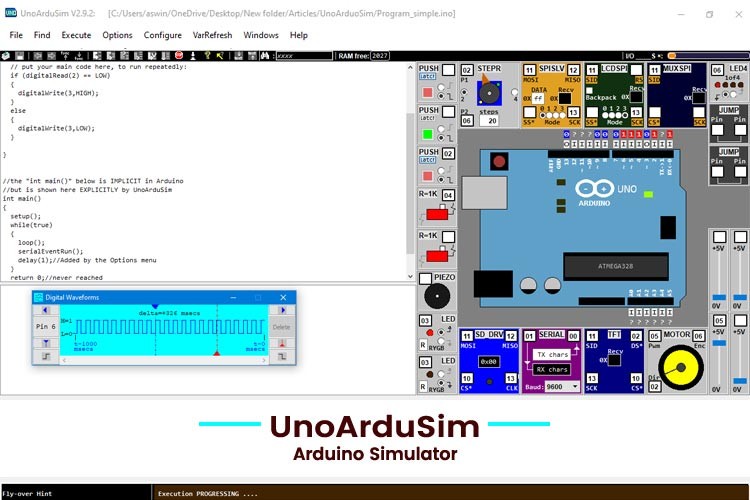Click the rising-edge icon in Digital Waveforms
This screenshot has height=500, width=750.
point(46,356)
